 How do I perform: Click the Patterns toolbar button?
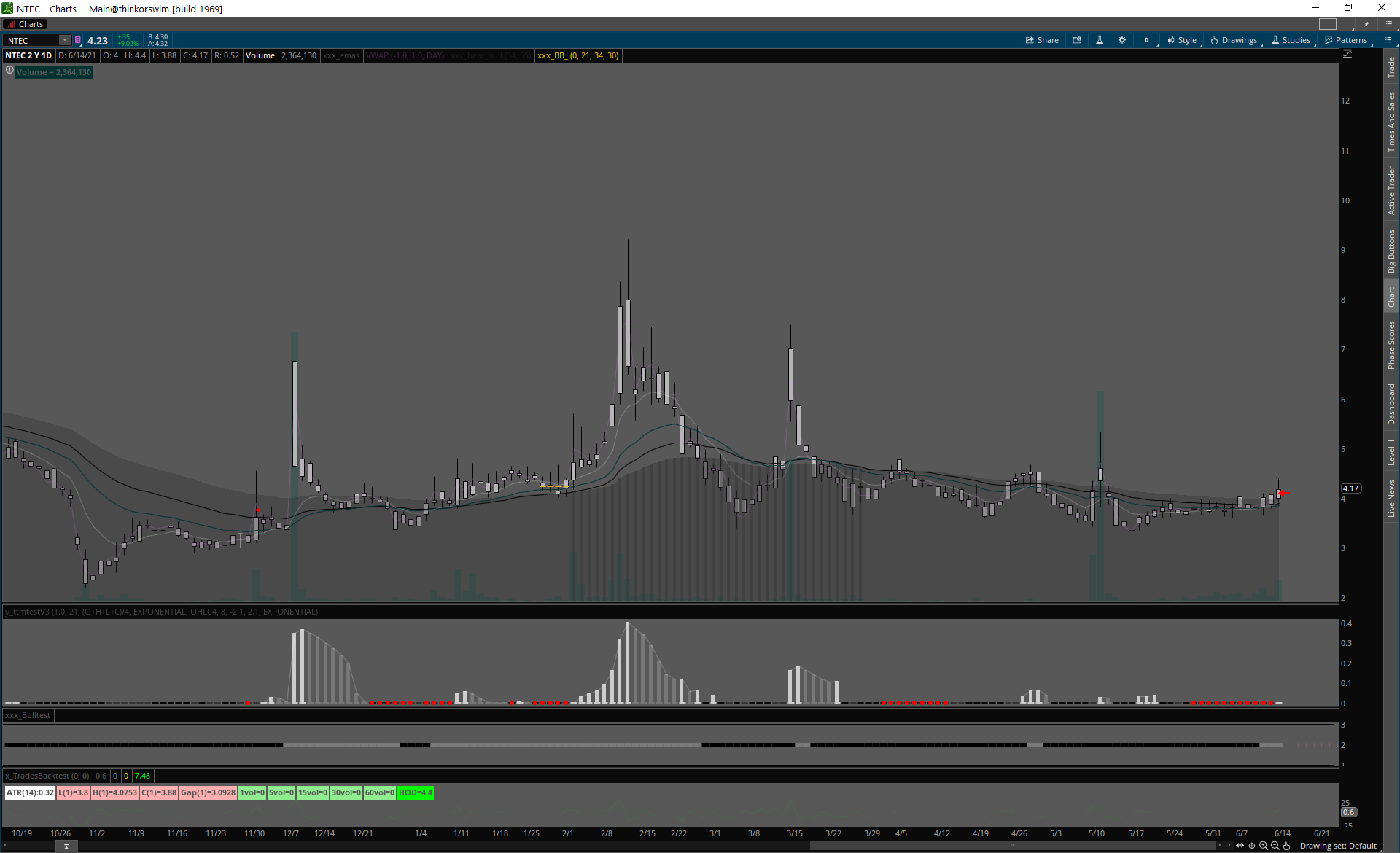click(1346, 40)
